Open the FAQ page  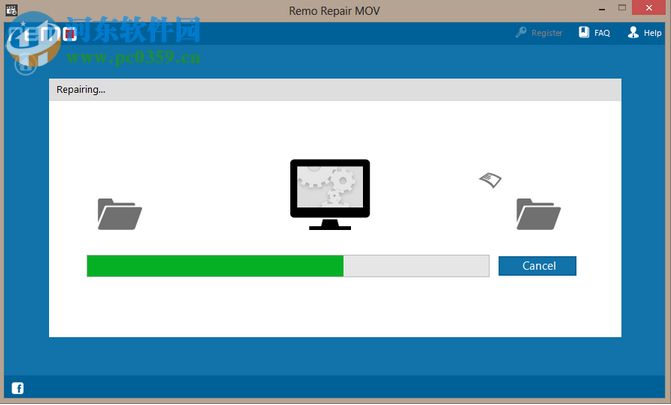[x=602, y=33]
